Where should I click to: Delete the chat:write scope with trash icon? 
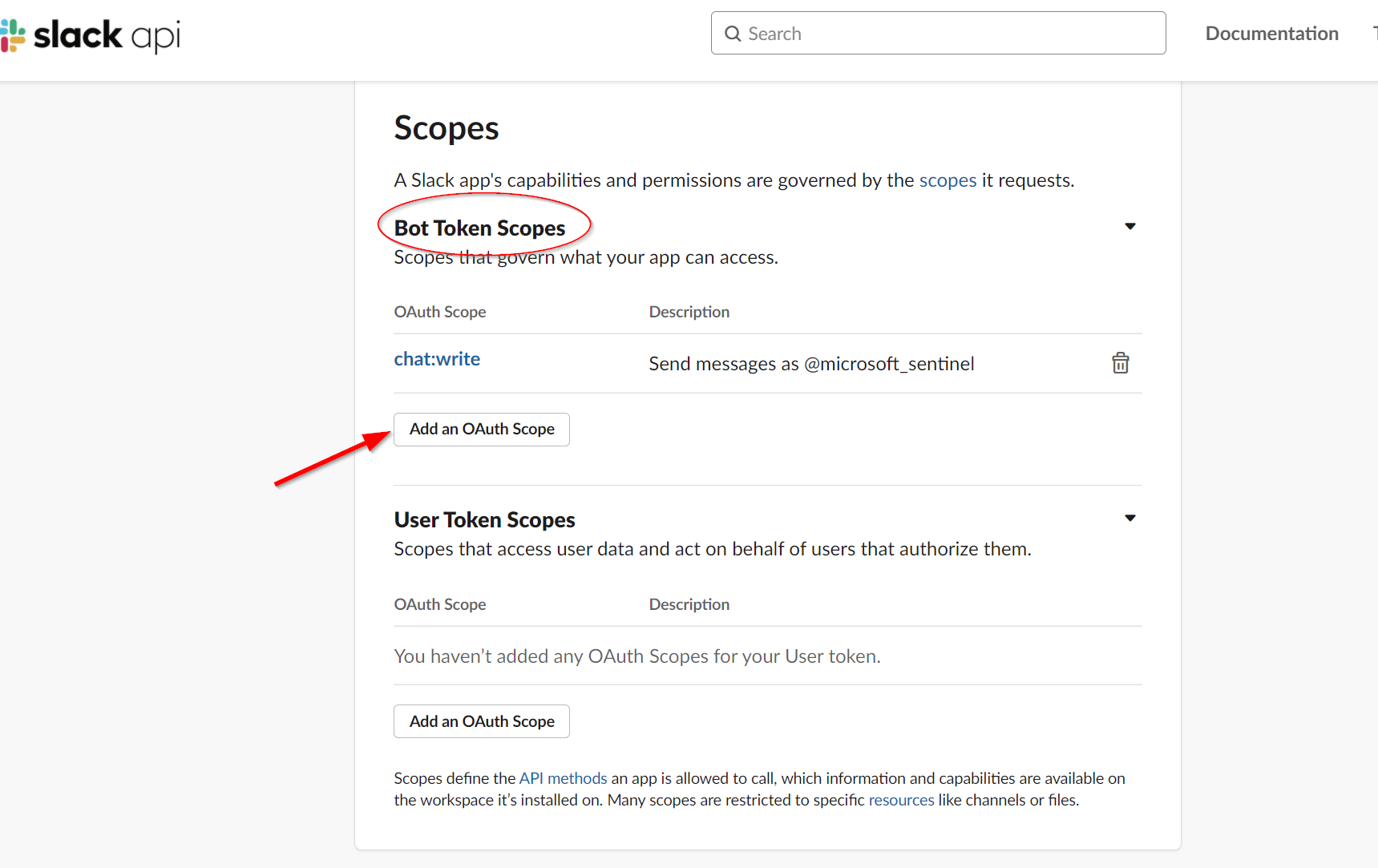click(x=1120, y=363)
